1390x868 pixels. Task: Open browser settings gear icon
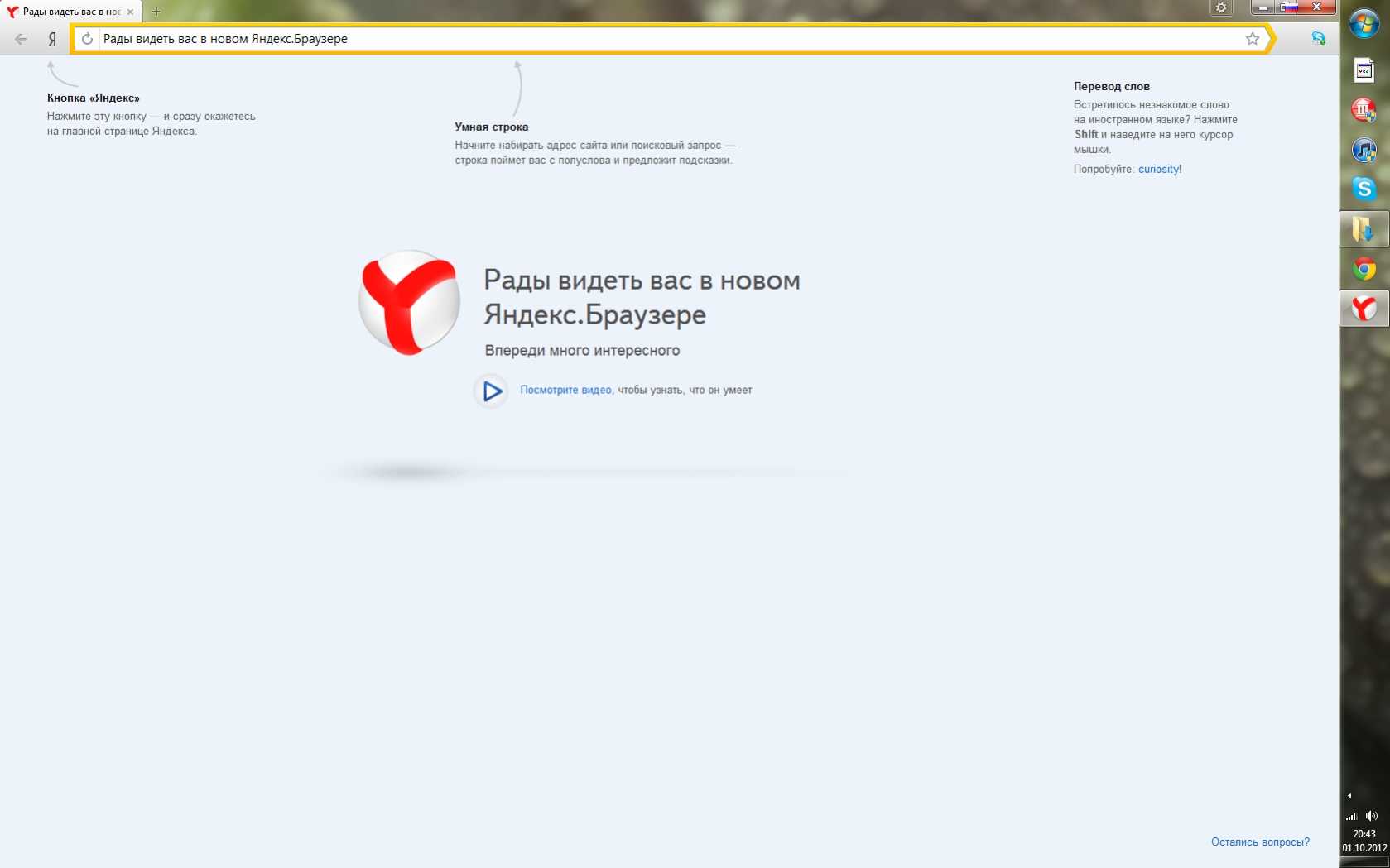tap(1221, 8)
